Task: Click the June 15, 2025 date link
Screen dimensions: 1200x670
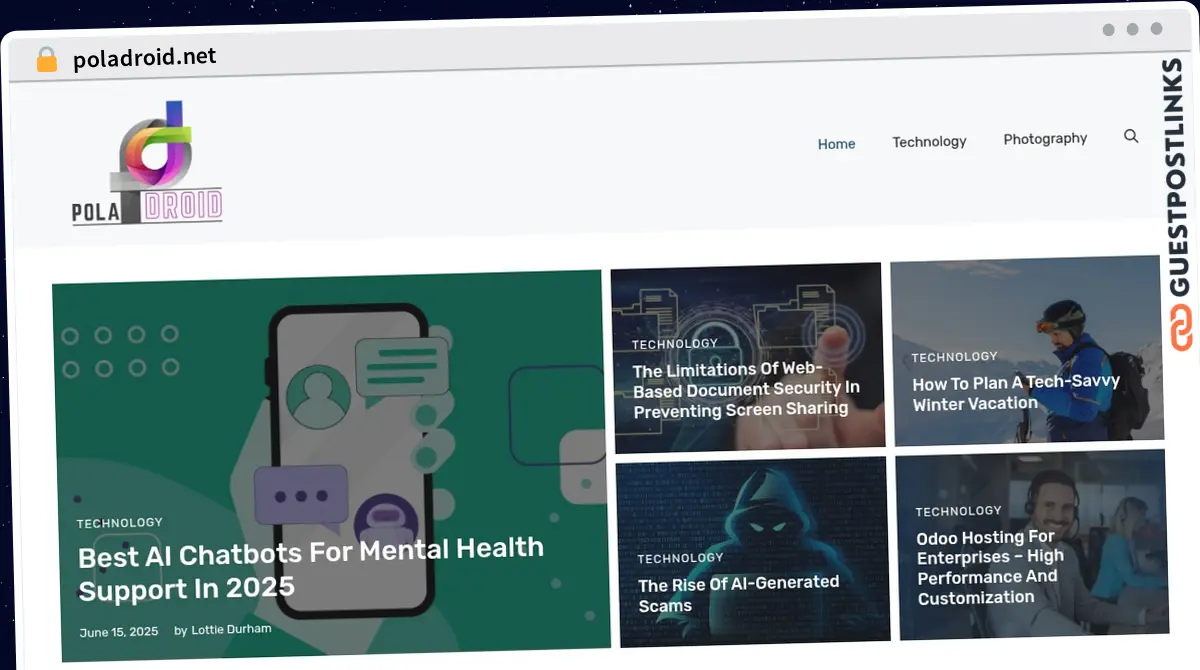Action: [119, 632]
